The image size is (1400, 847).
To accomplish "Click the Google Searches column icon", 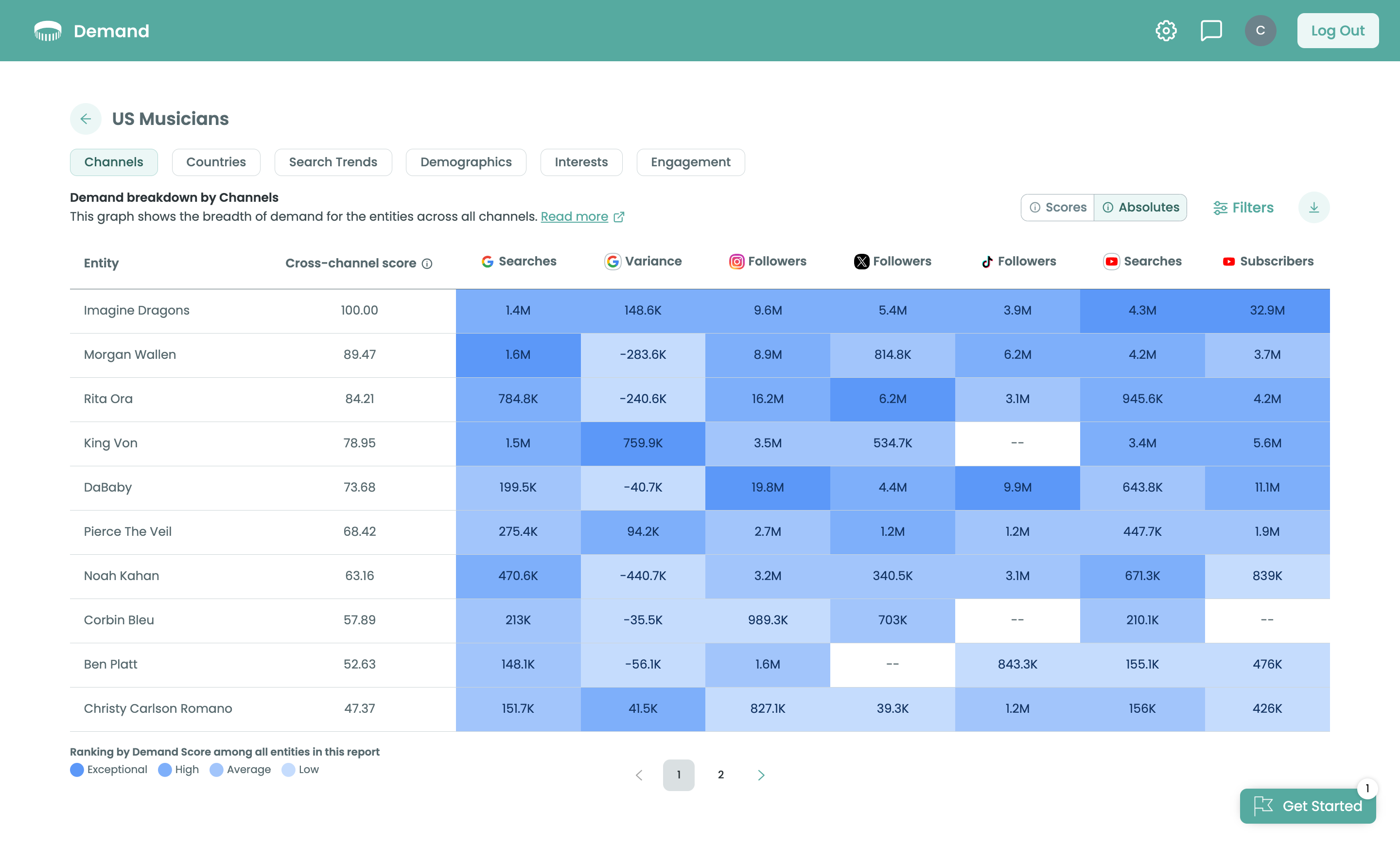I will click(x=487, y=262).
